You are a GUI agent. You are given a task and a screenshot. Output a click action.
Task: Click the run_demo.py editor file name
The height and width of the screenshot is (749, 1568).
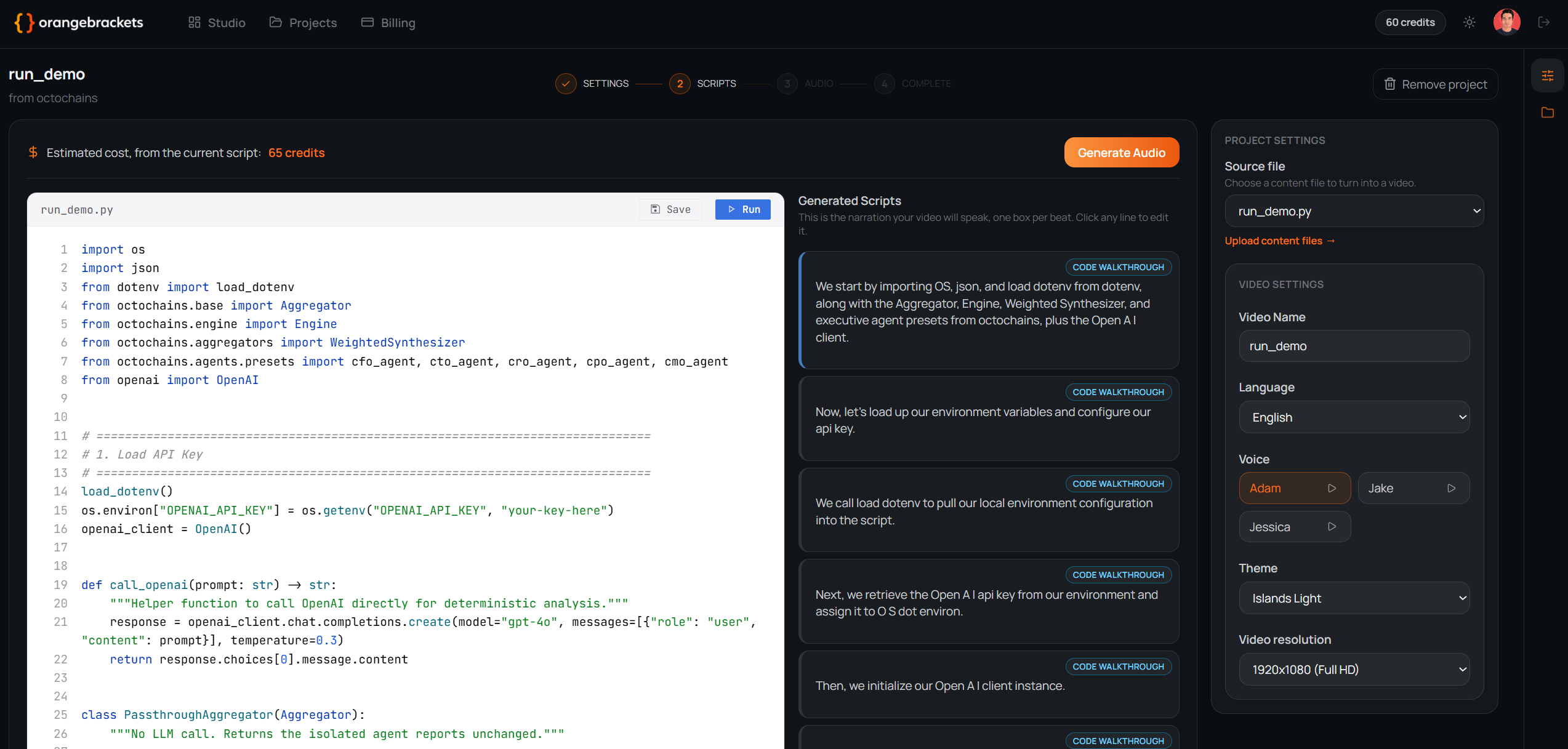point(77,210)
